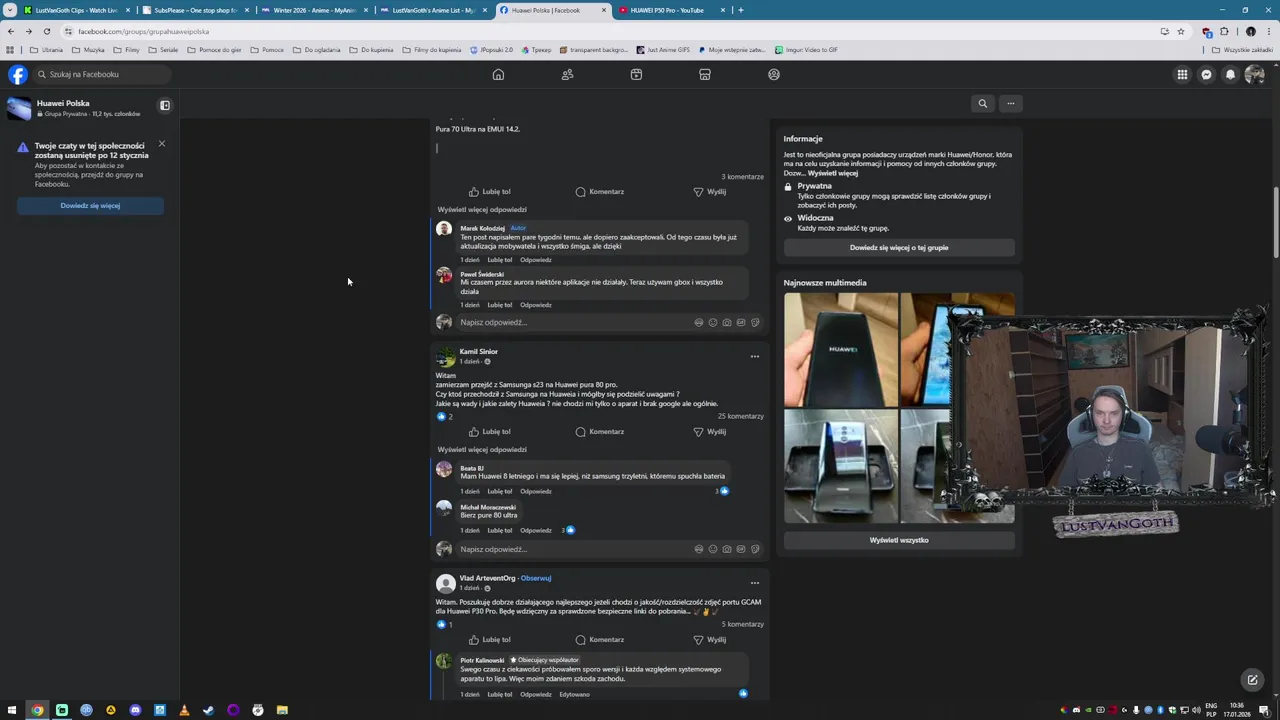Click the Facebook logo

17,74
